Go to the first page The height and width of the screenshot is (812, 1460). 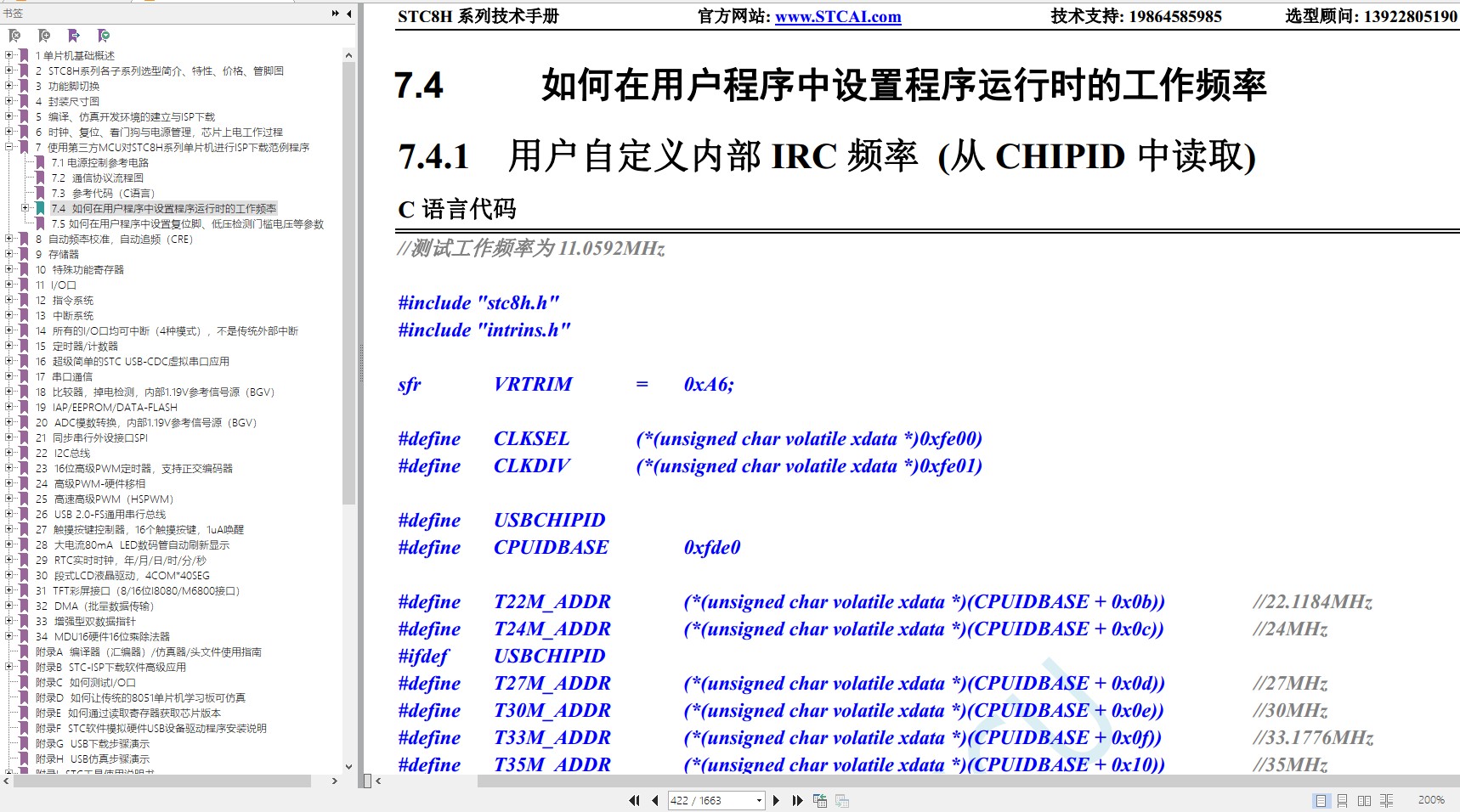click(x=635, y=800)
